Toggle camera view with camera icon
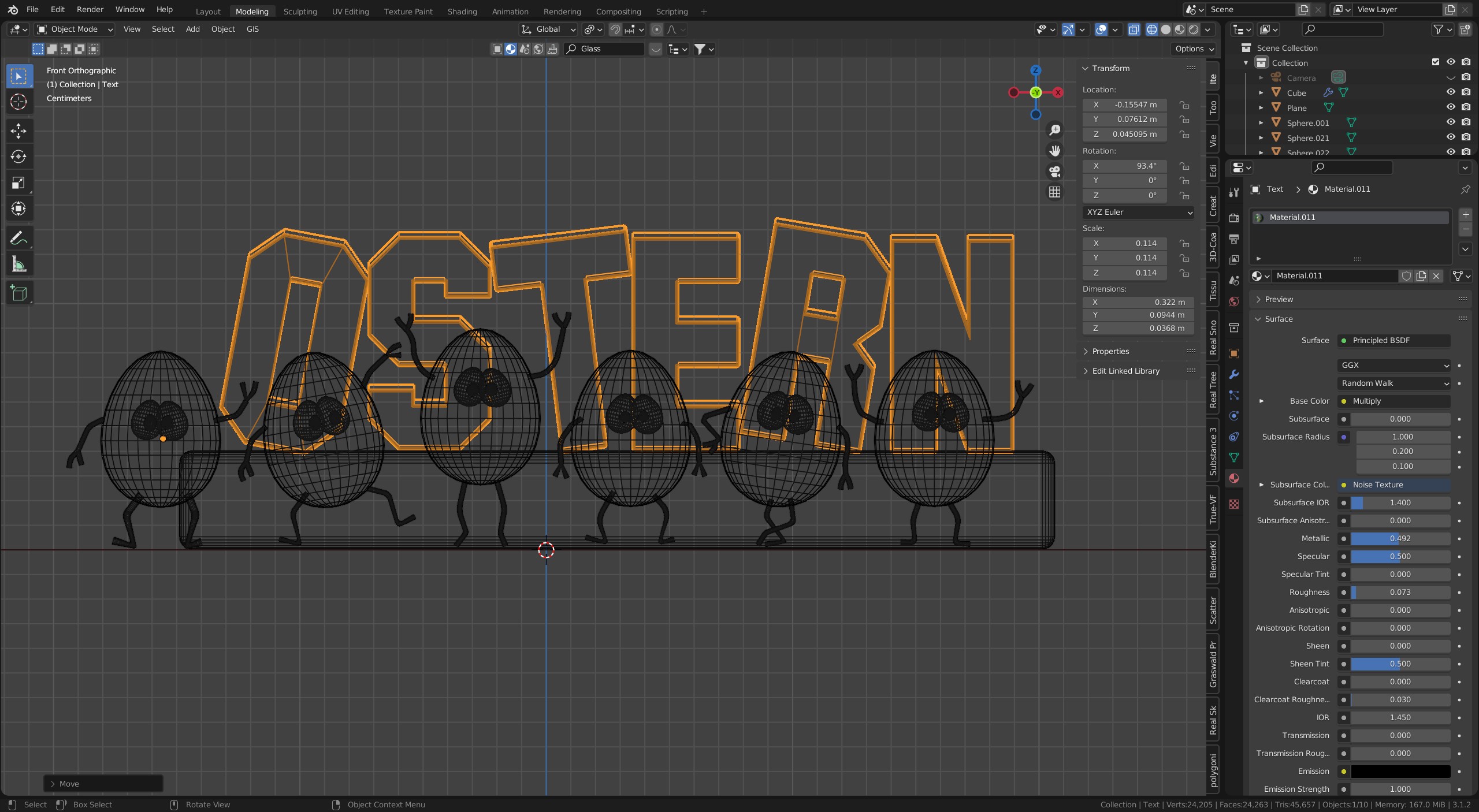 1054,172
